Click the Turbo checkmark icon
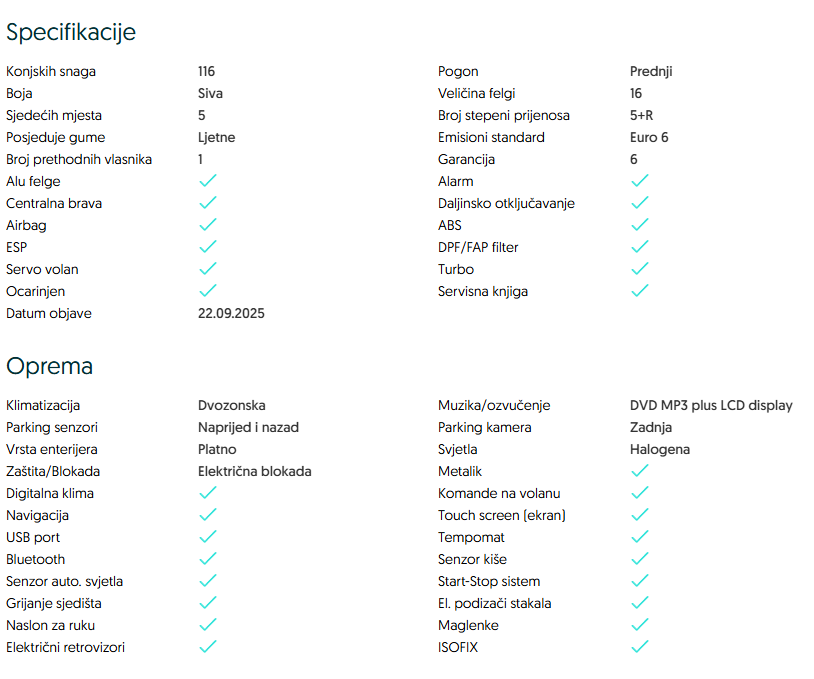This screenshot has height=679, width=814. tap(640, 269)
